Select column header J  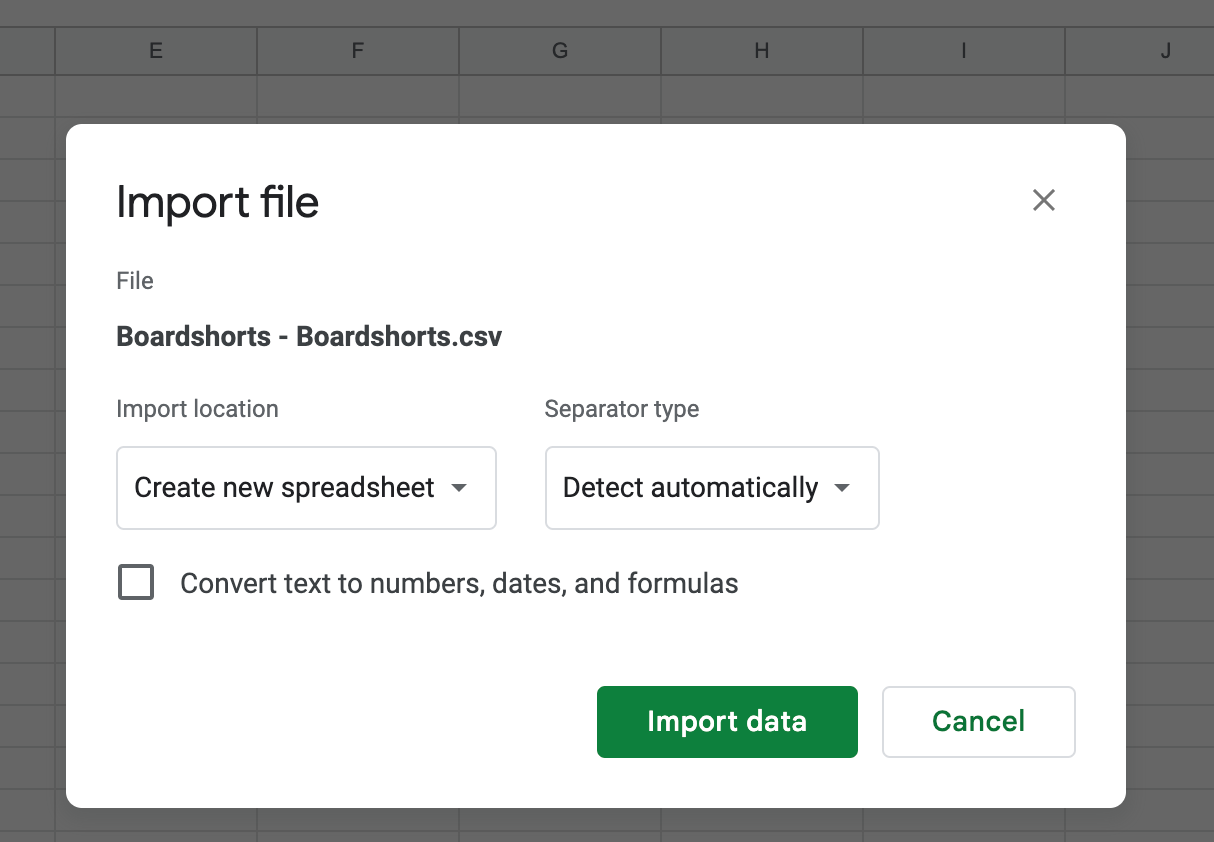coord(1165,50)
